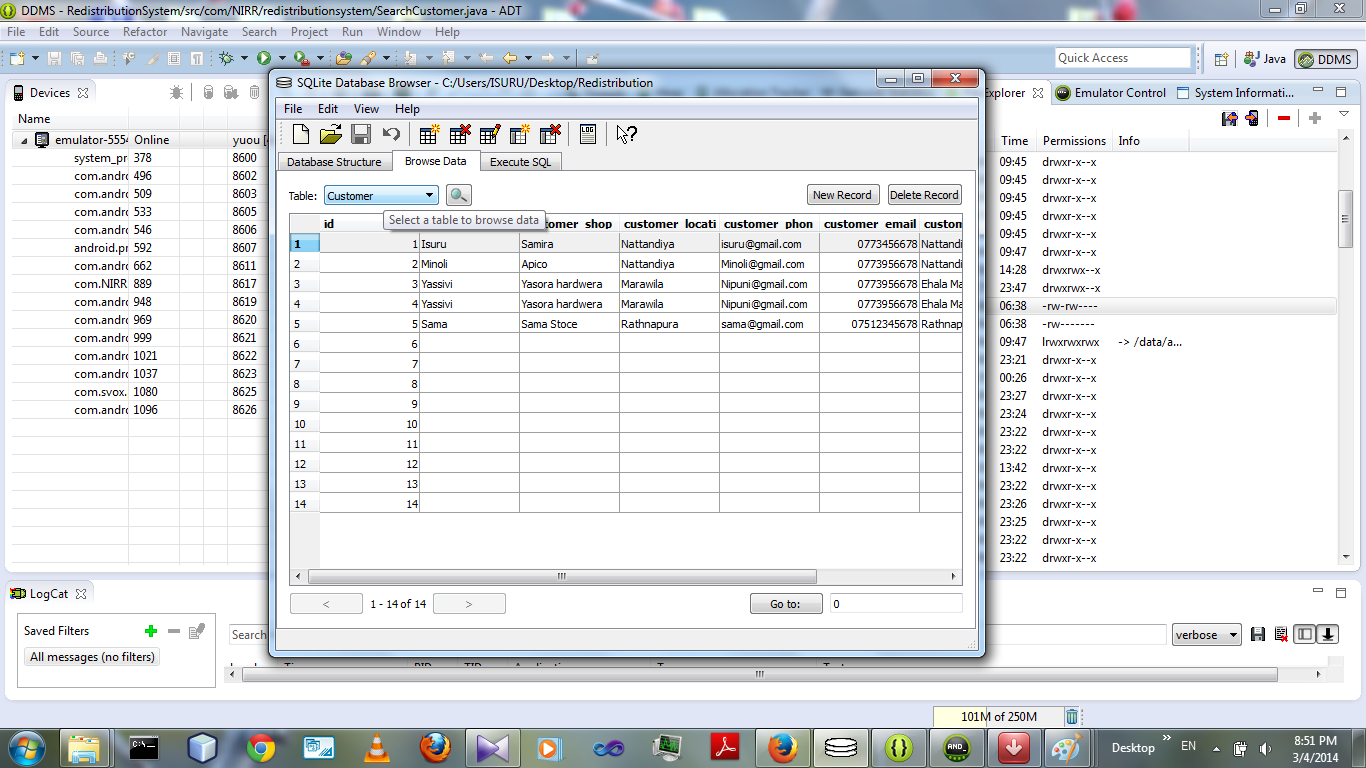
Task: Click the What's This help cursor icon
Action: coord(627,134)
